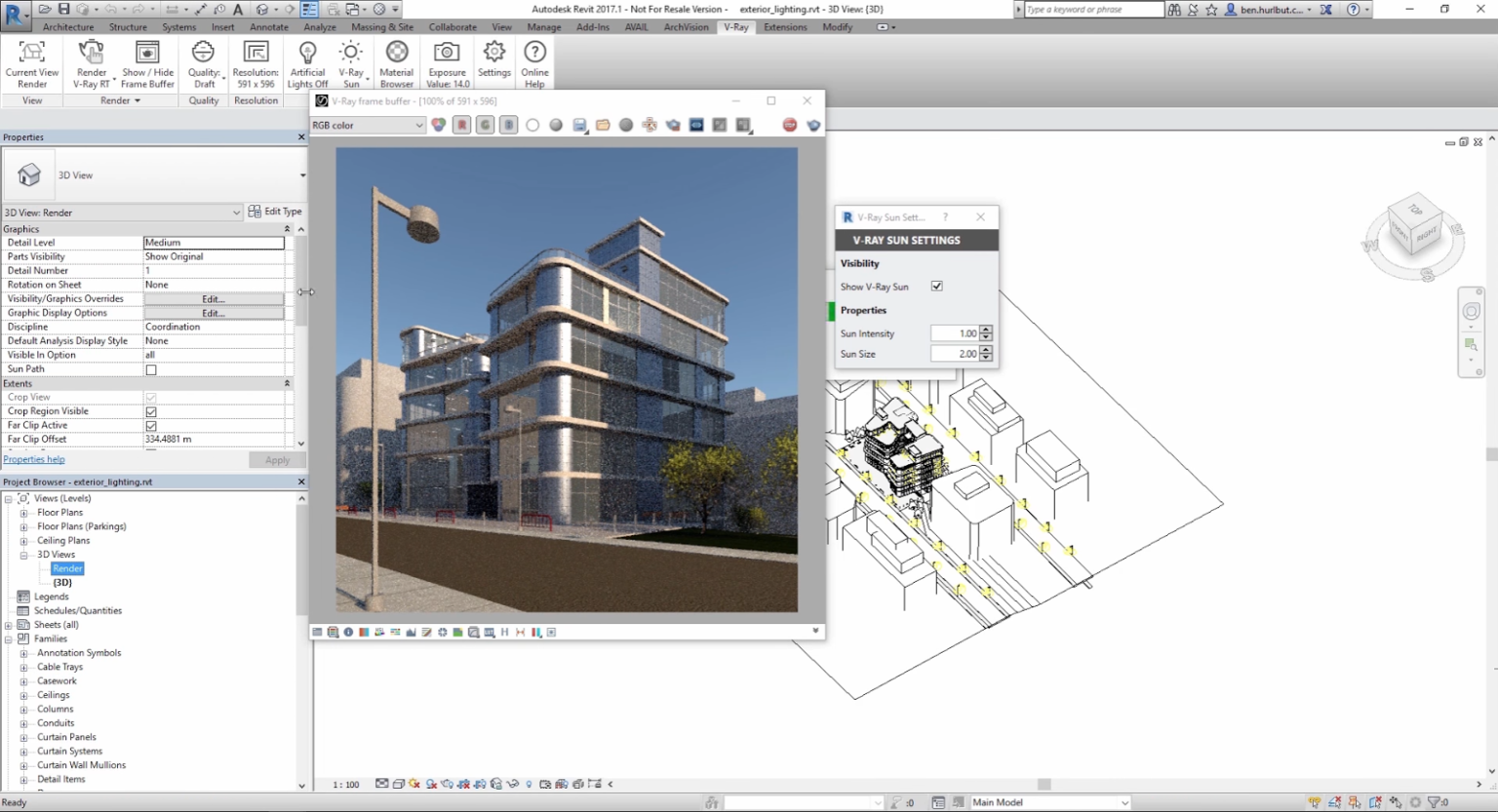Viewport: 1498px width, 812px height.
Task: Open the RGB color channel dropdown
Action: [368, 125]
